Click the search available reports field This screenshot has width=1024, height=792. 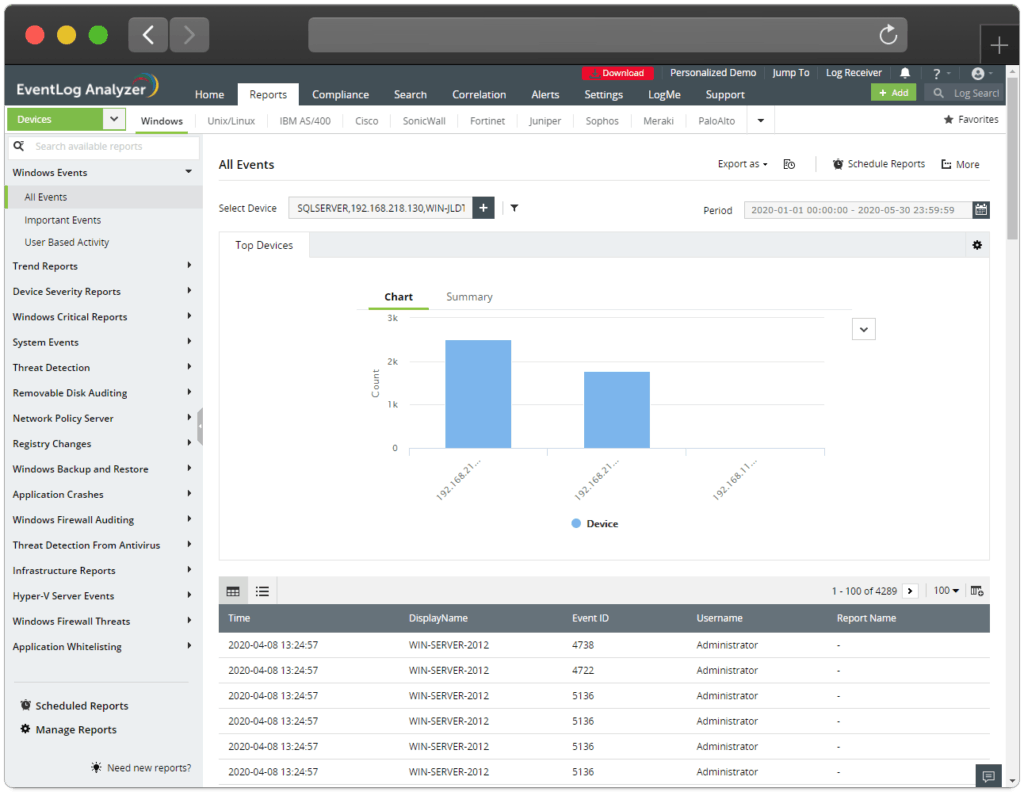point(104,146)
